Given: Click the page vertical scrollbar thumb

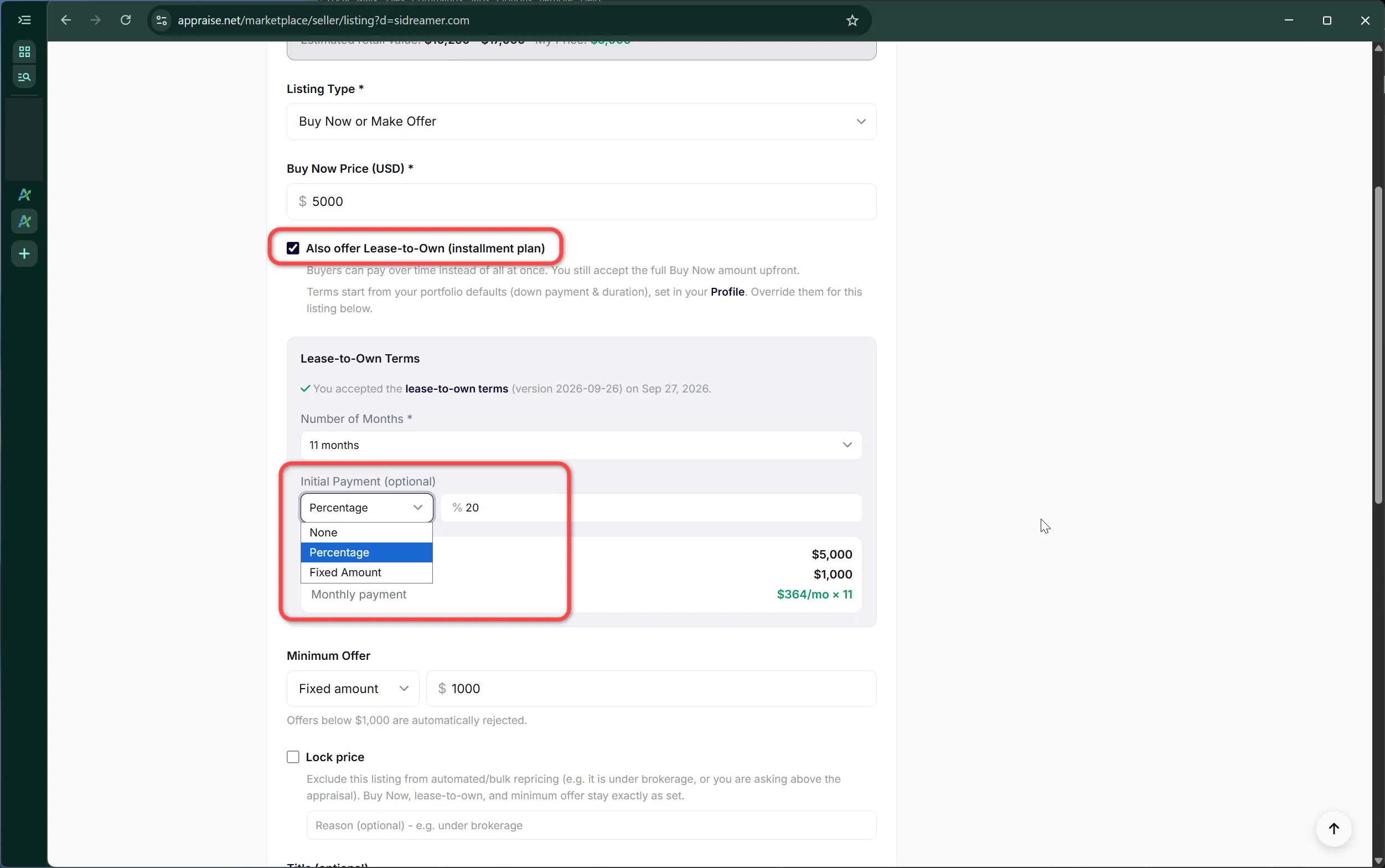Looking at the screenshot, I should tap(1378, 345).
